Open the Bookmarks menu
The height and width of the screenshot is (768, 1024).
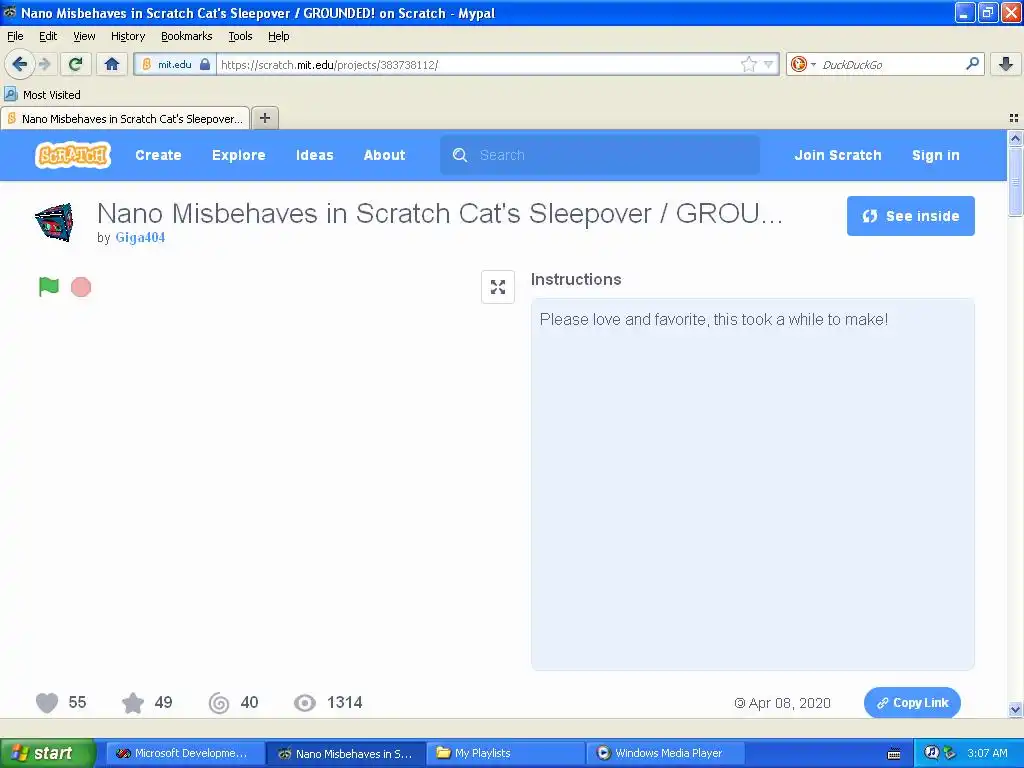(187, 36)
